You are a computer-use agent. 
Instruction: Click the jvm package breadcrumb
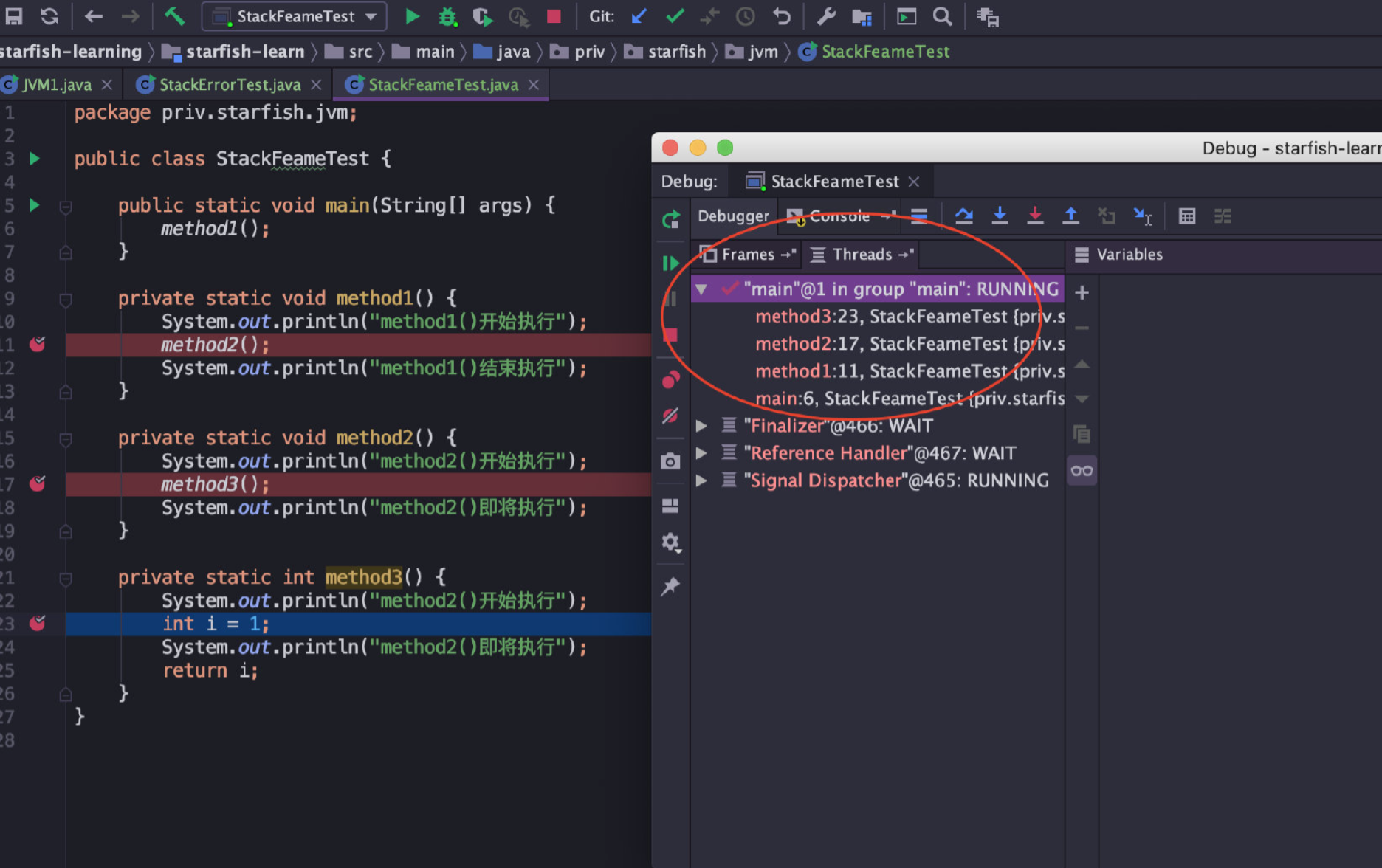[752, 52]
